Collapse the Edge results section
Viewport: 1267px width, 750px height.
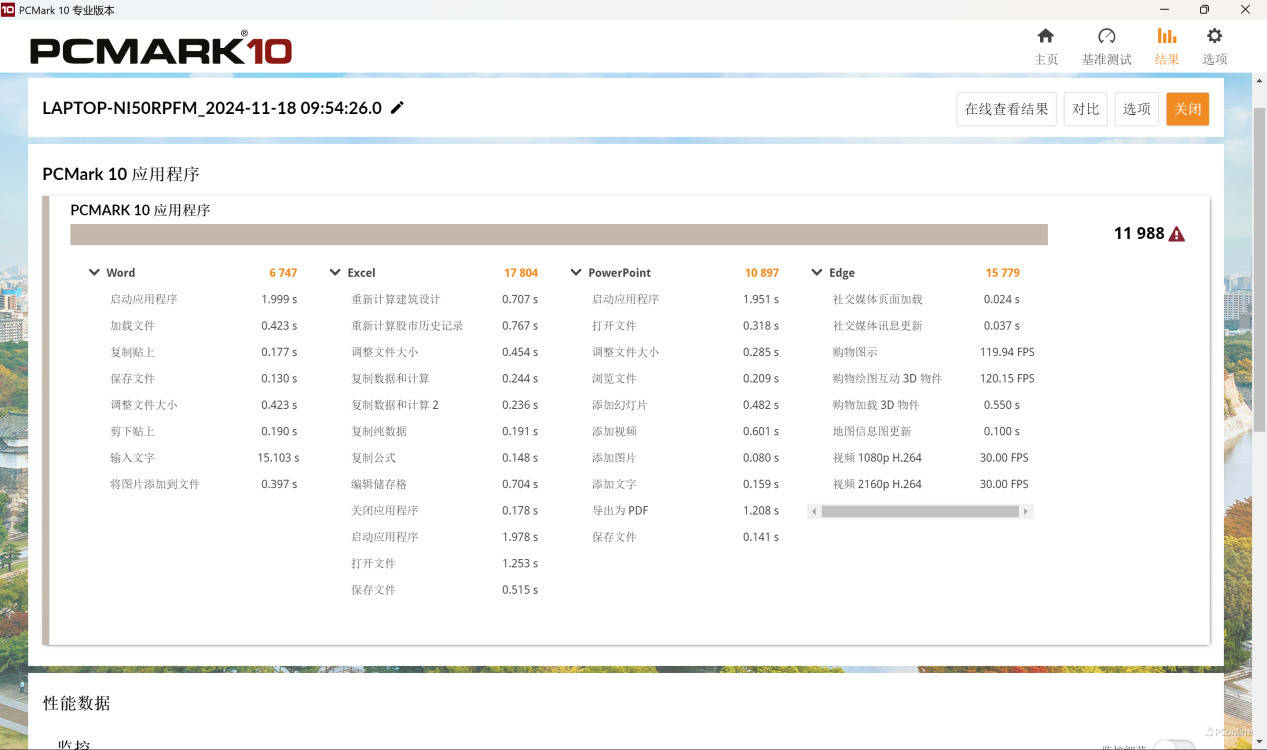coord(817,272)
